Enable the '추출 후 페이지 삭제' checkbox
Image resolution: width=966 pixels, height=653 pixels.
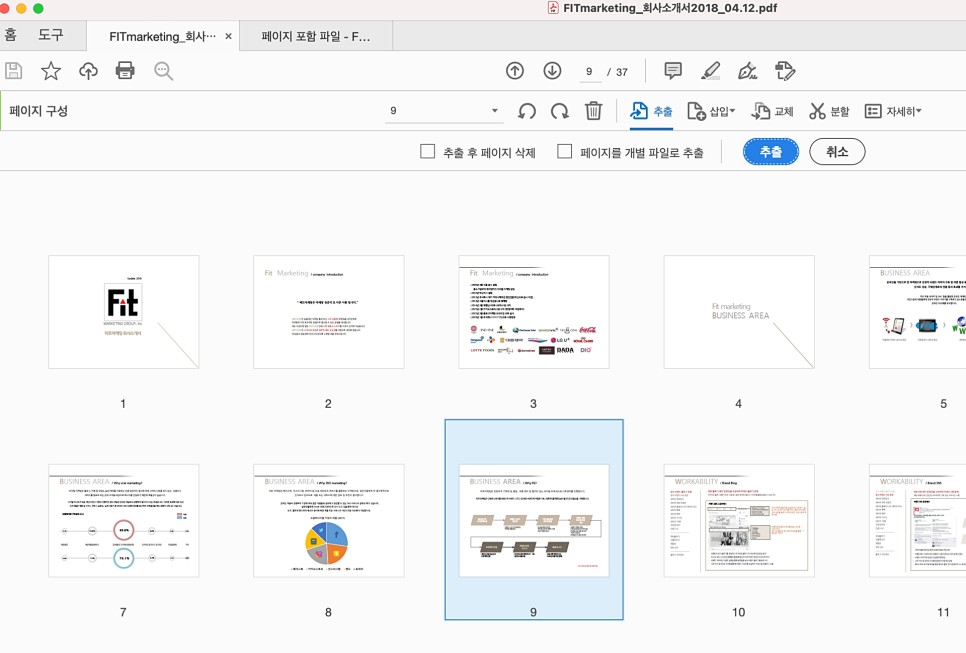point(427,151)
